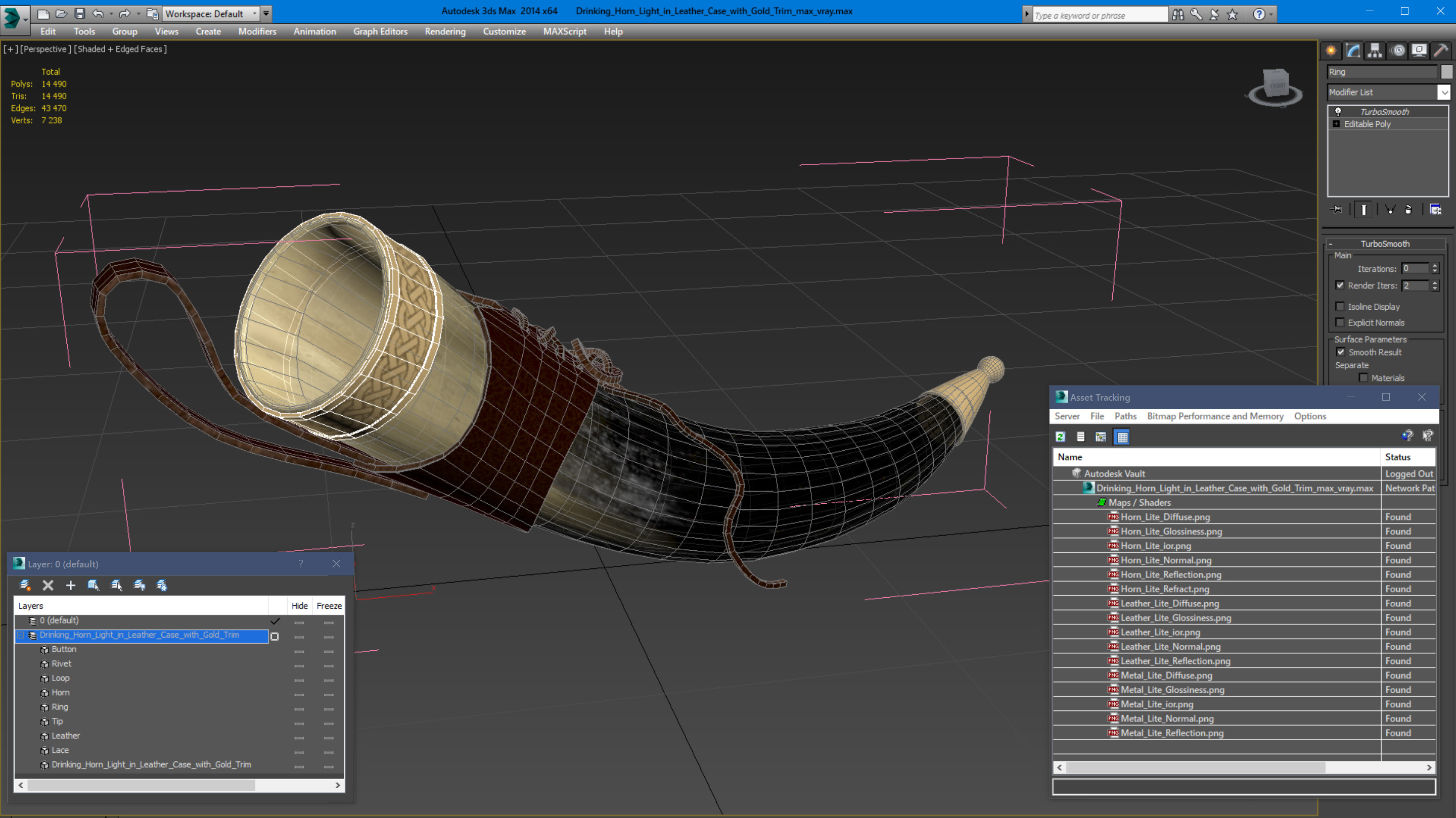This screenshot has width=1456, height=818.
Task: Open the Create command panel tab
Action: tap(1331, 51)
